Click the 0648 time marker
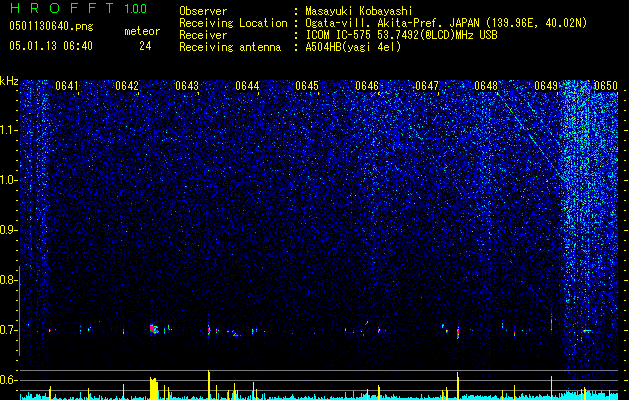 click(486, 86)
